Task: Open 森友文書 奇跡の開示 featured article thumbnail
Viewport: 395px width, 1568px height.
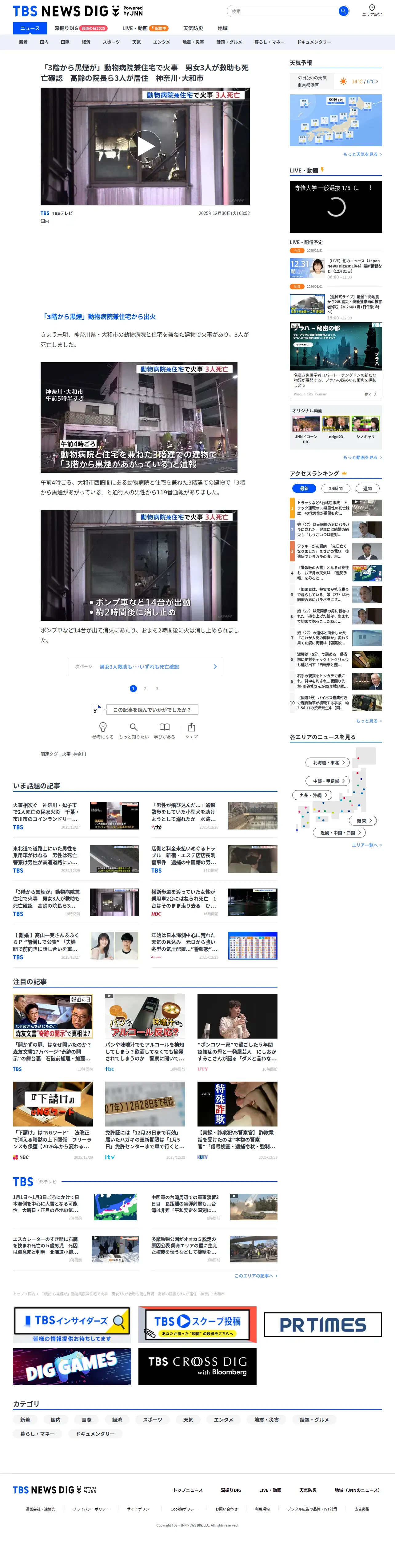Action: click(x=53, y=1016)
